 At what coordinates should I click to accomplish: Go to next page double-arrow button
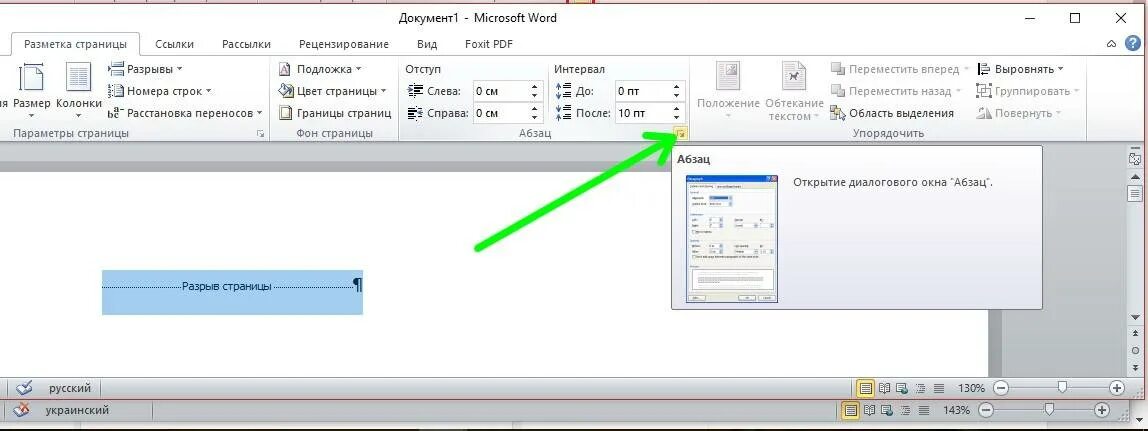coord(1136,367)
